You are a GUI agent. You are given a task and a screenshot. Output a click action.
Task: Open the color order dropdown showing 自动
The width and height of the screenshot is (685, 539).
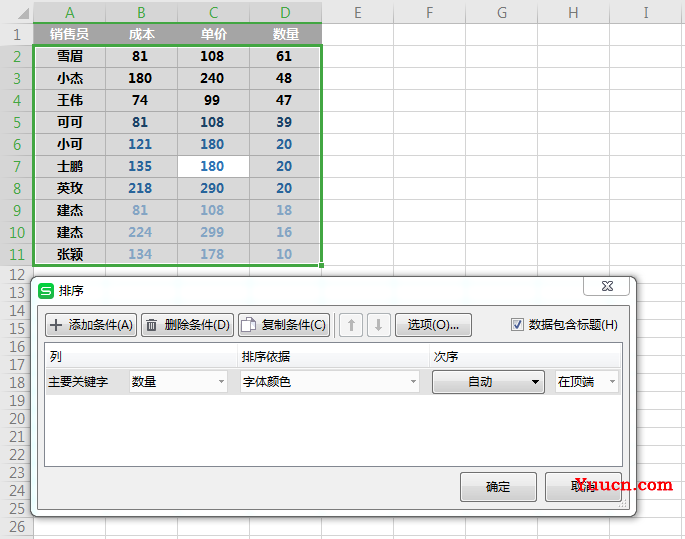488,382
